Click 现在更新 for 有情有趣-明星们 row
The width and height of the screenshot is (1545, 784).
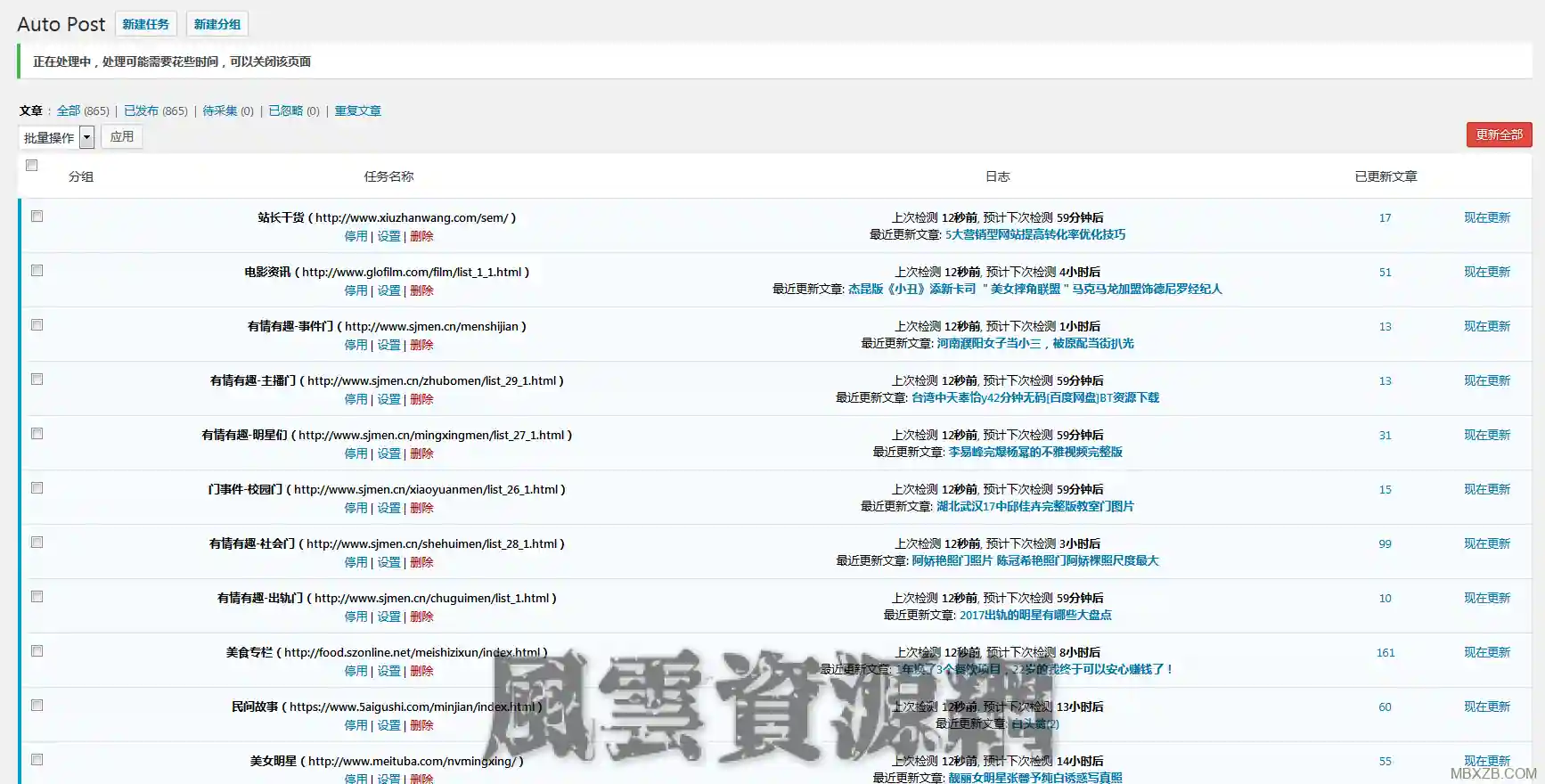[1487, 435]
